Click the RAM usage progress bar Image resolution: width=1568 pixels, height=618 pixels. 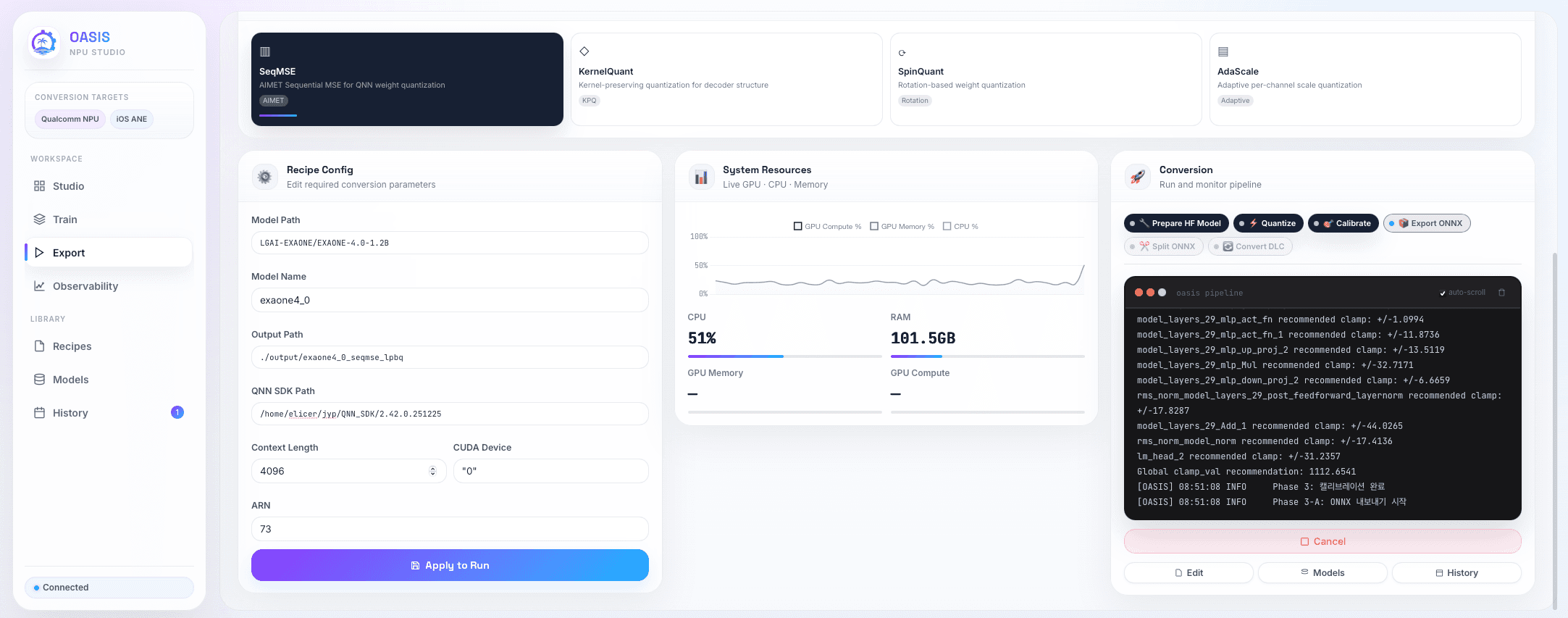coord(988,356)
